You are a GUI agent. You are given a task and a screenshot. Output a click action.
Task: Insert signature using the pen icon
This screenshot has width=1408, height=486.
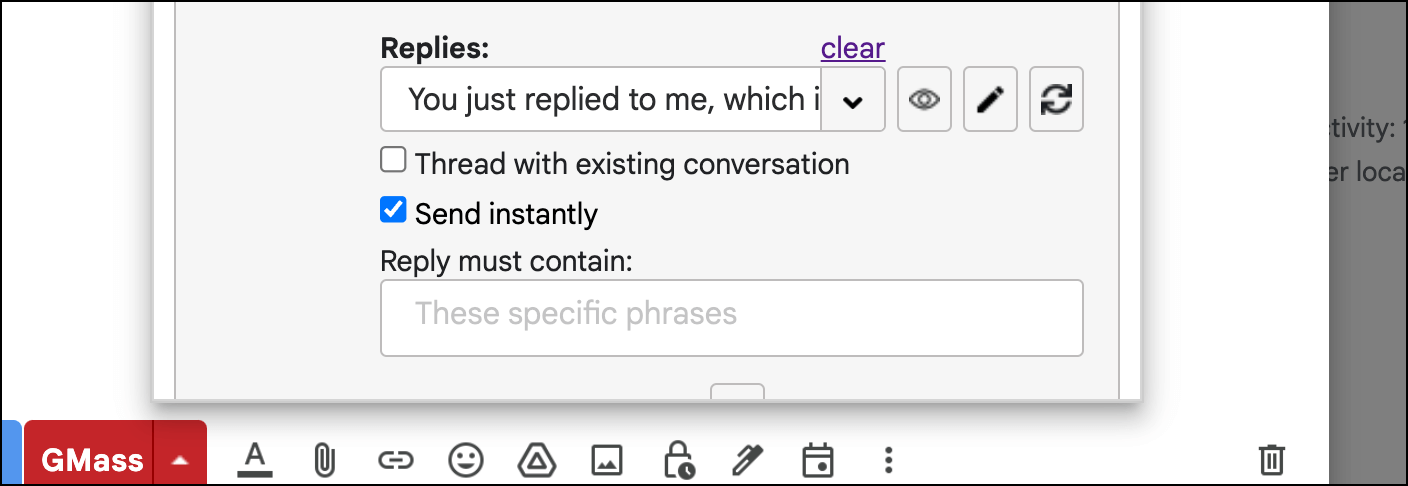pyautogui.click(x=746, y=460)
